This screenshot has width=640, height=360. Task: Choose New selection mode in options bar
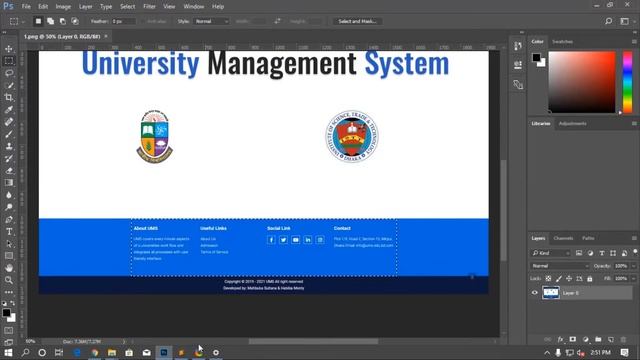38,21
